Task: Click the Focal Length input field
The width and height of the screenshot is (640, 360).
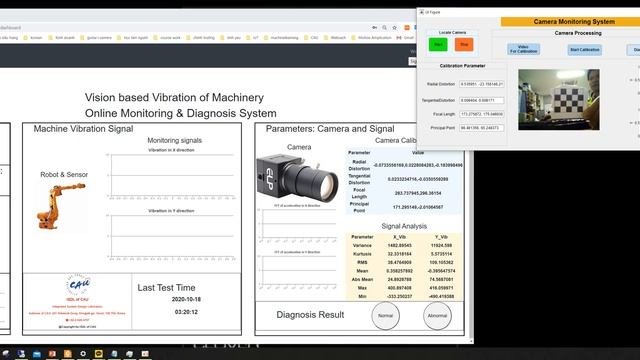Action: 481,114
